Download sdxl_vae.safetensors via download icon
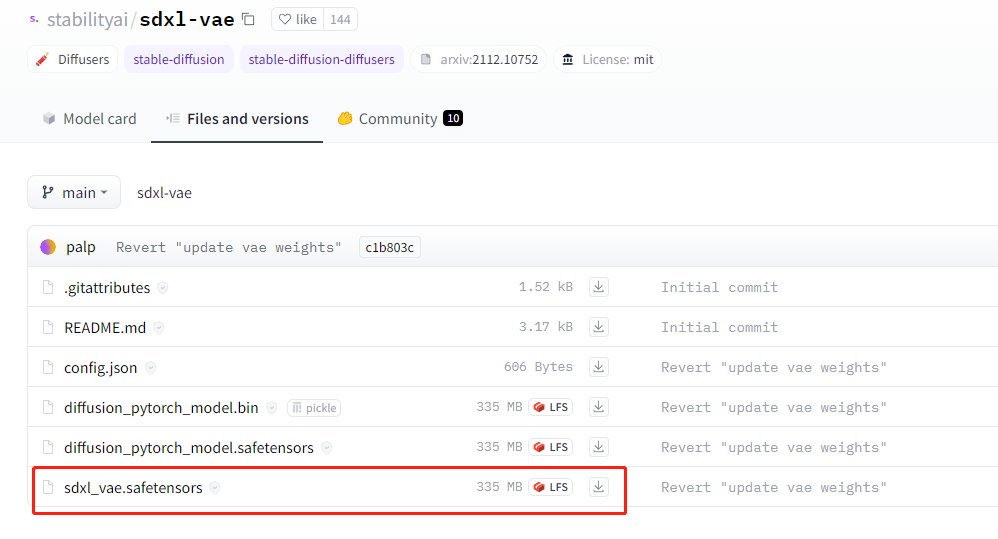The height and width of the screenshot is (539, 998). (x=598, y=487)
